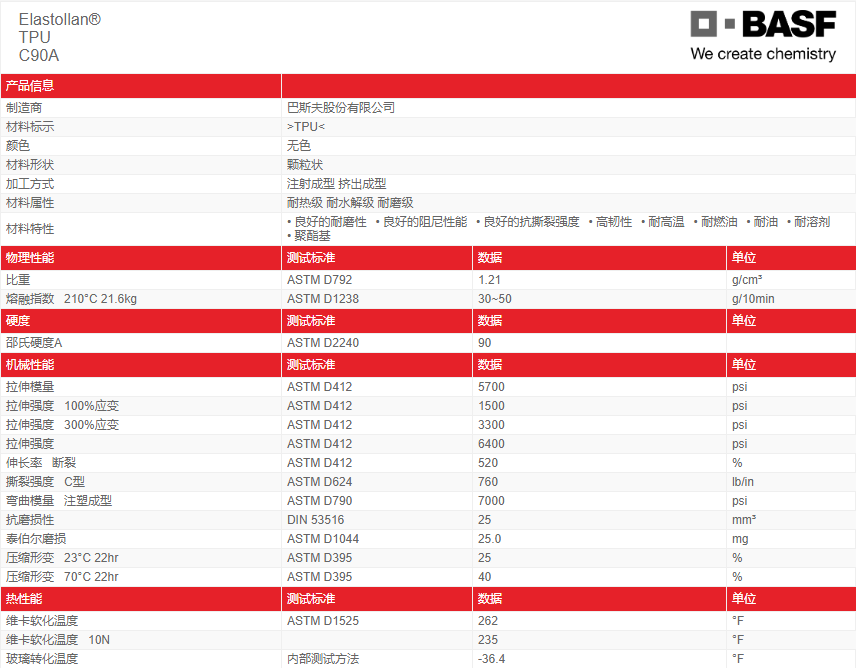Select the 耐热级 耐水解级 耐磨级 attribute text
Image resolution: width=856 pixels, height=668 pixels.
(350, 202)
